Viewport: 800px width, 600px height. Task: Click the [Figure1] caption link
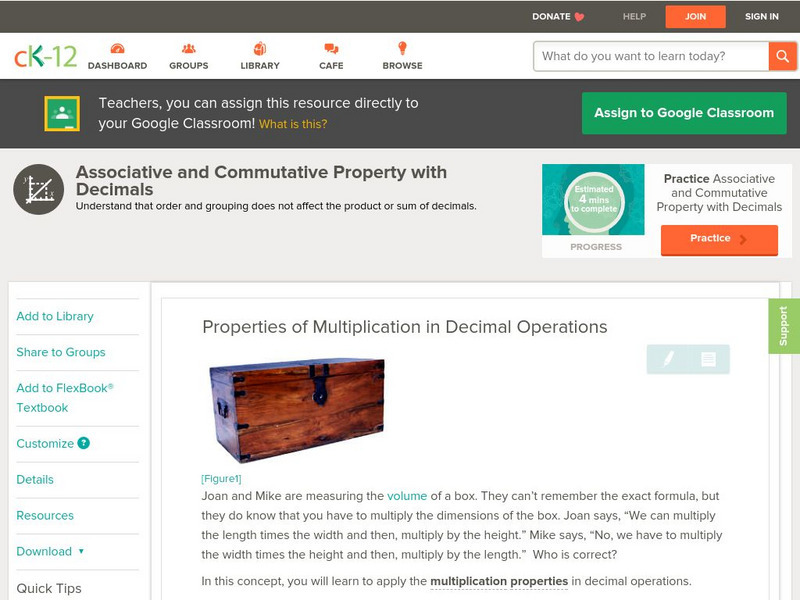[x=221, y=479]
